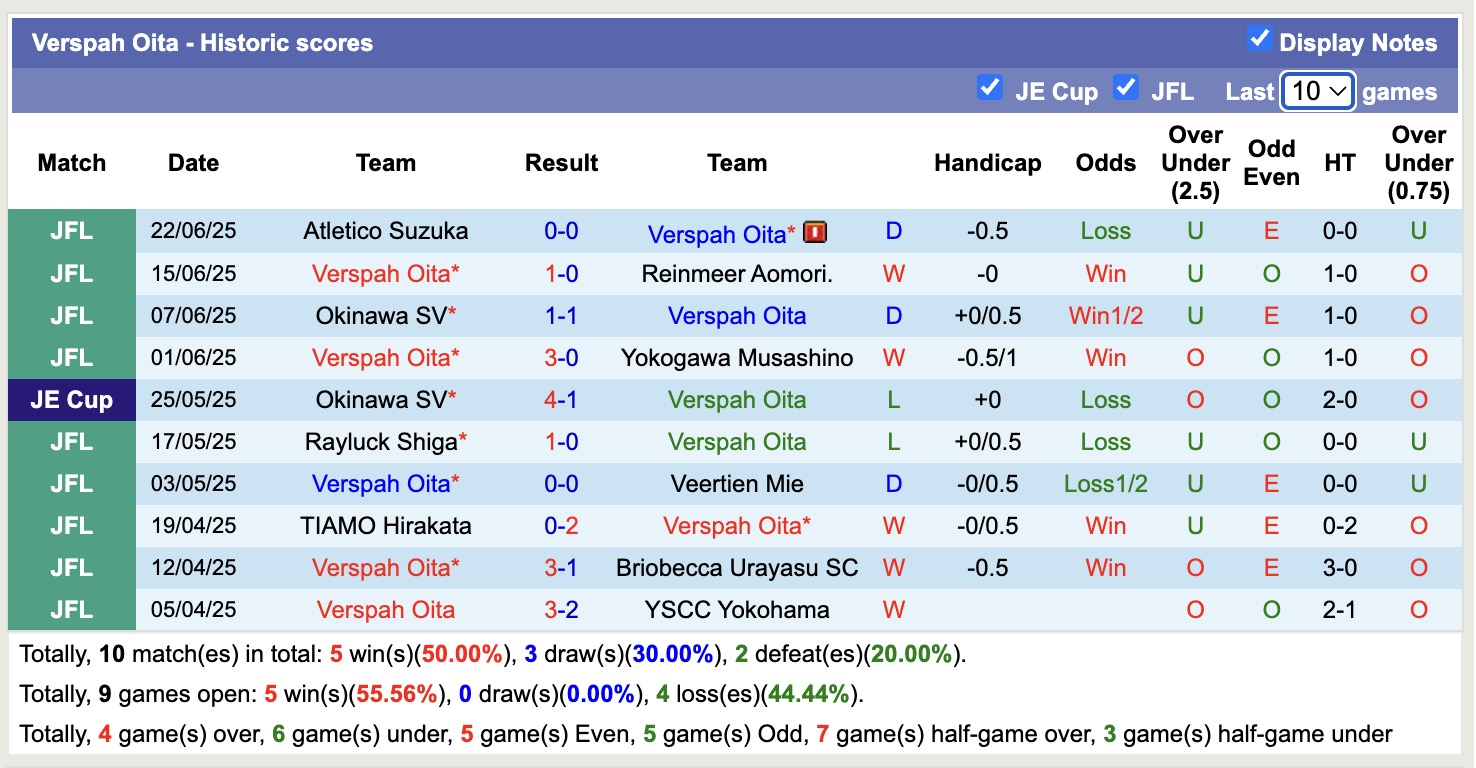Click the JFL badge on the top match row

pyautogui.click(x=71, y=231)
